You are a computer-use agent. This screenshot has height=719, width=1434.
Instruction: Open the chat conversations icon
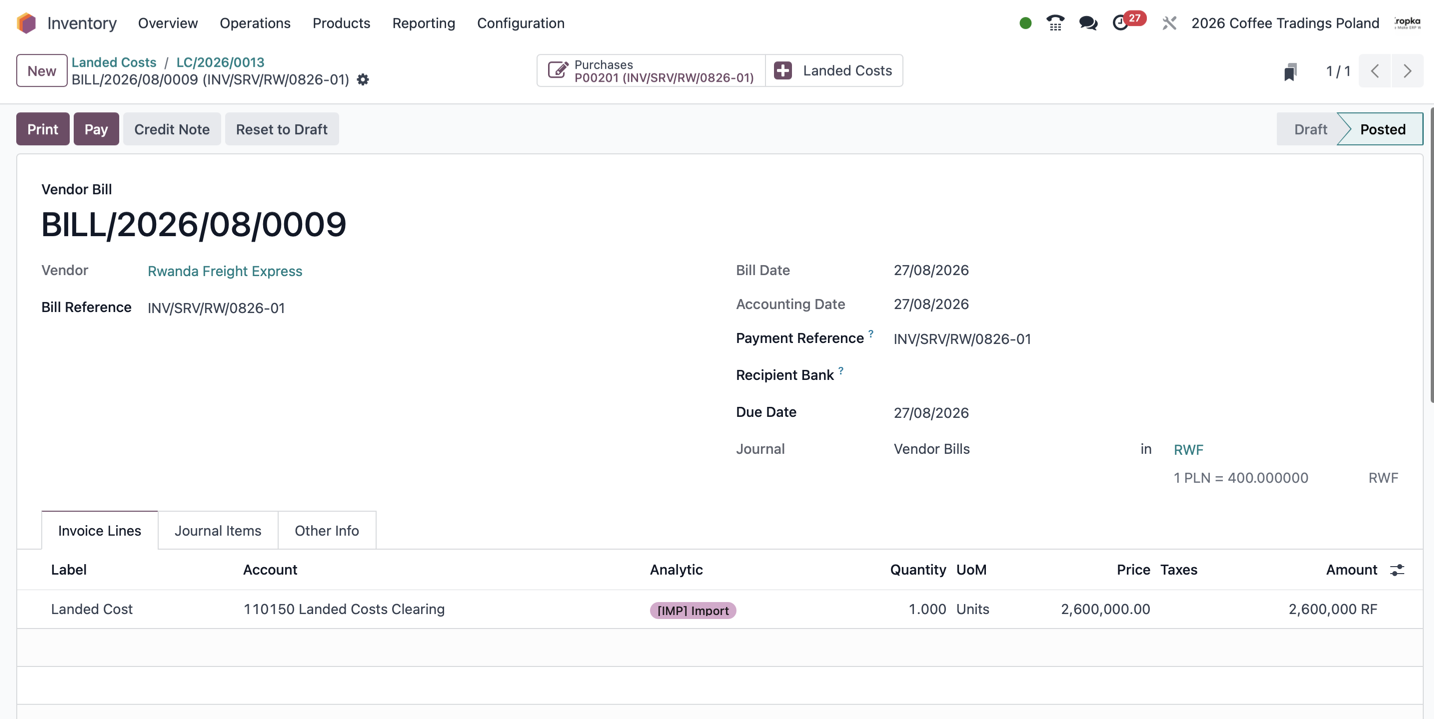coord(1088,23)
